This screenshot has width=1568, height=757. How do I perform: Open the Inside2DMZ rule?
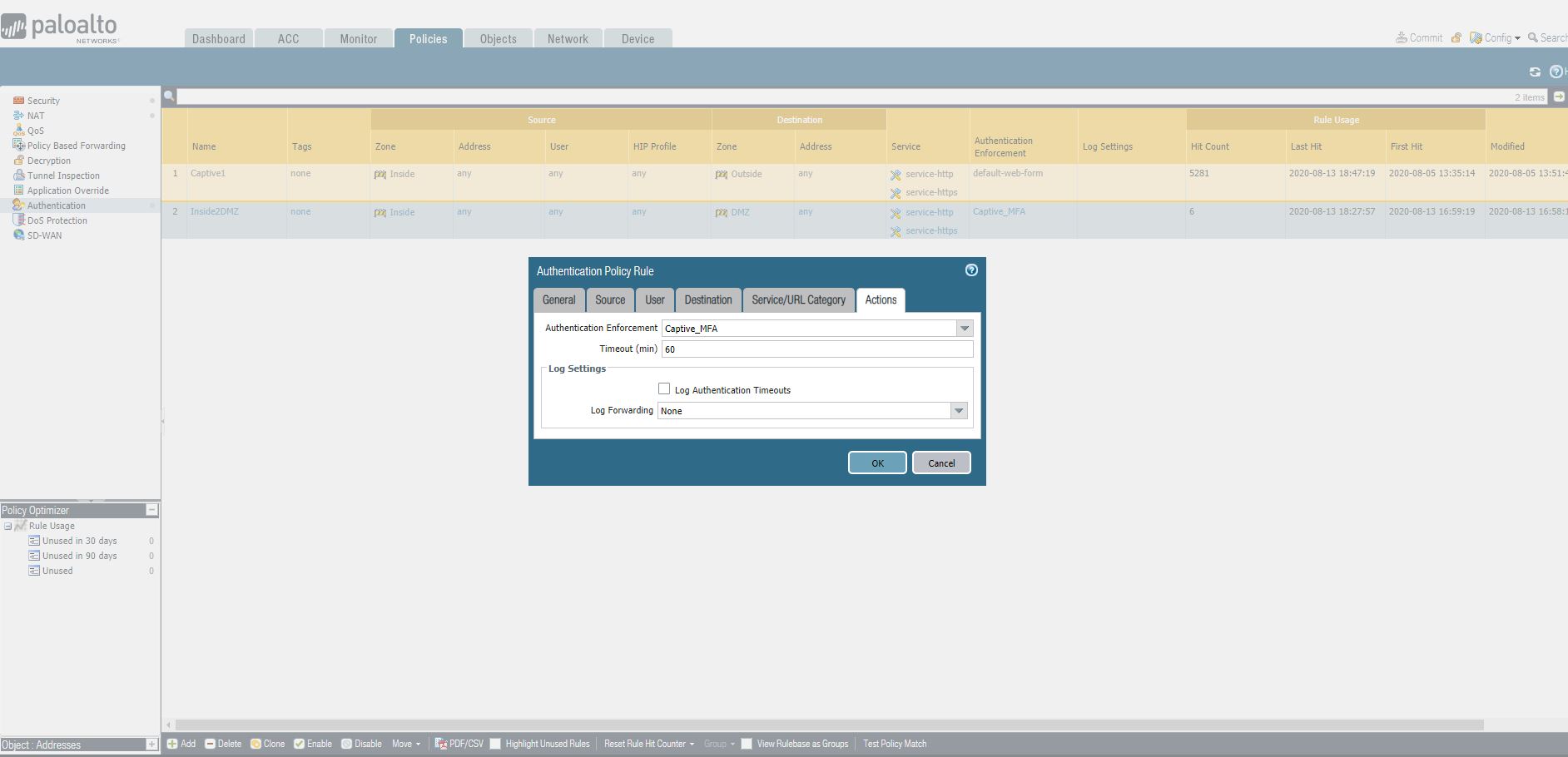215,211
